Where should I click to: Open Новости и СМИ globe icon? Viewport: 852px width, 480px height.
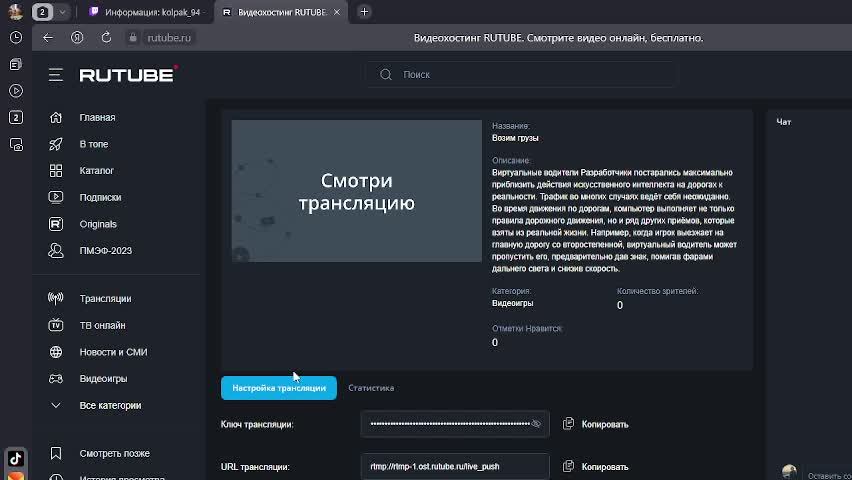coord(55,352)
